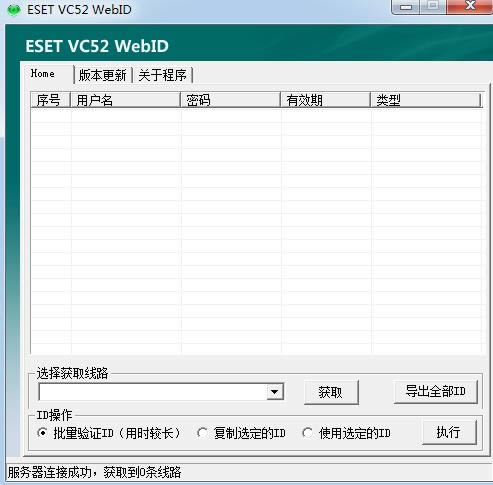Sort by the 序号 column header
The width and height of the screenshot is (493, 485).
(50, 100)
